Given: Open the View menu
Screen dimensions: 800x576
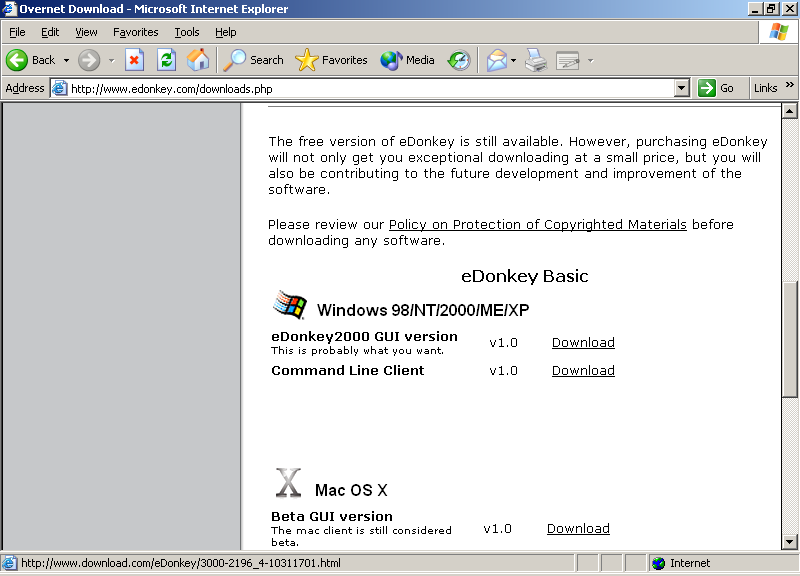Looking at the screenshot, I should pos(86,32).
